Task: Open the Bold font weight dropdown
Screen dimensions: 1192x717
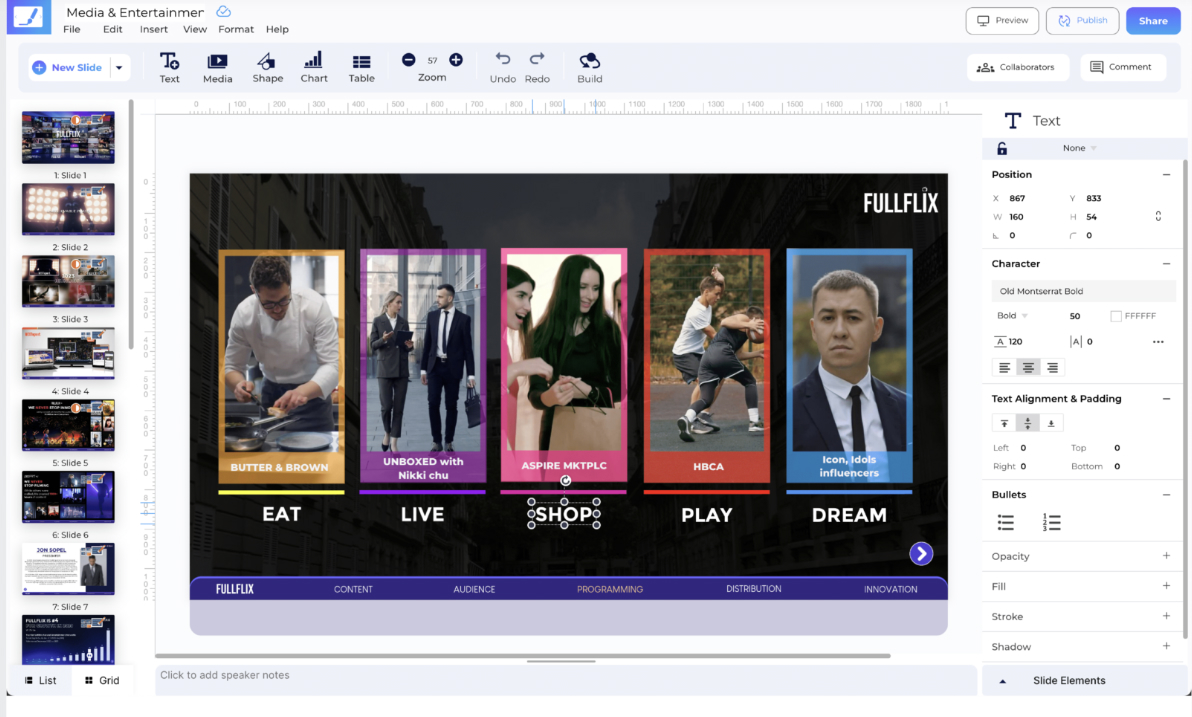Action: [1012, 316]
